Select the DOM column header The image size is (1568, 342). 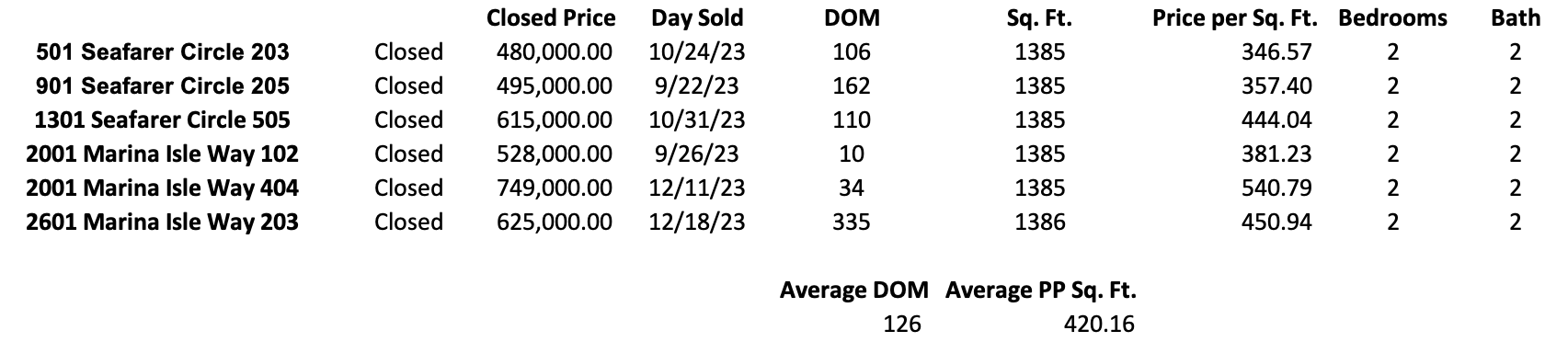tap(852, 18)
